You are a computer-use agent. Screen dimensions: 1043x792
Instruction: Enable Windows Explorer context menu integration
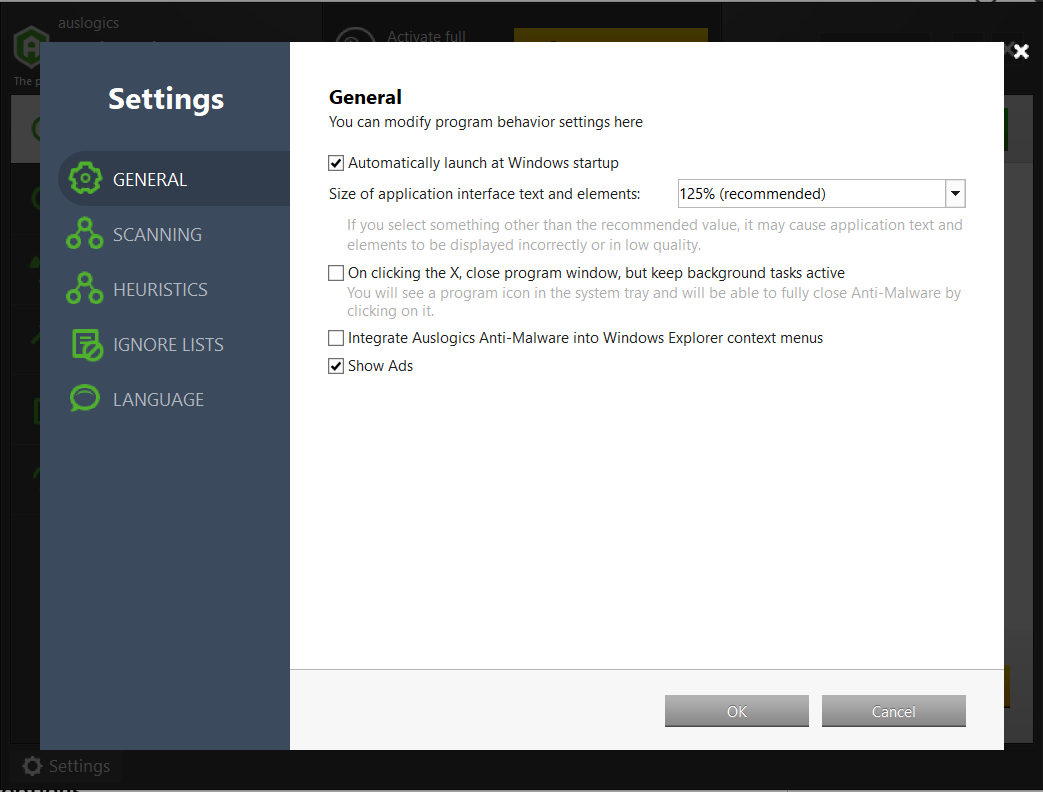tap(336, 337)
